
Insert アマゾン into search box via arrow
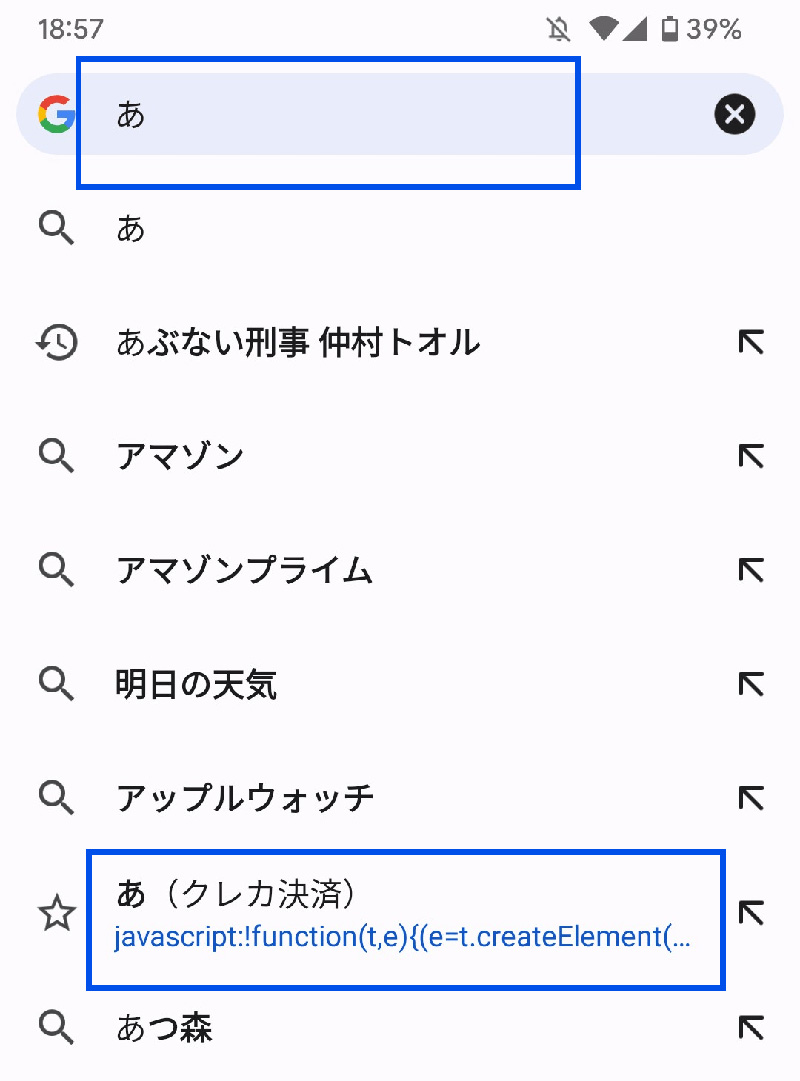(750, 457)
